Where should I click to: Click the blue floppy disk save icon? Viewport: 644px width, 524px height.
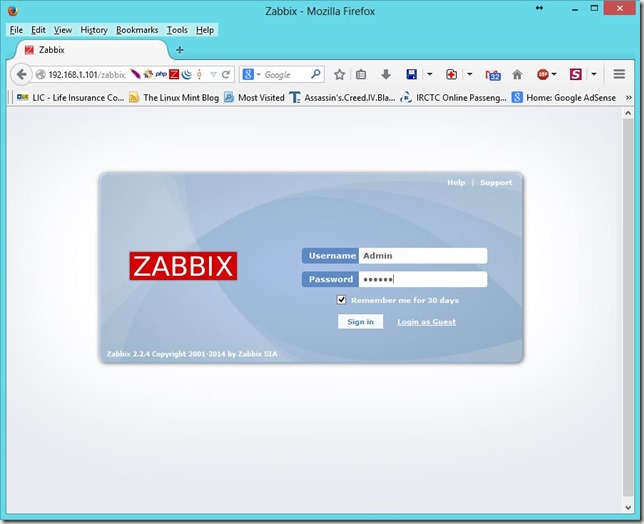pos(412,74)
